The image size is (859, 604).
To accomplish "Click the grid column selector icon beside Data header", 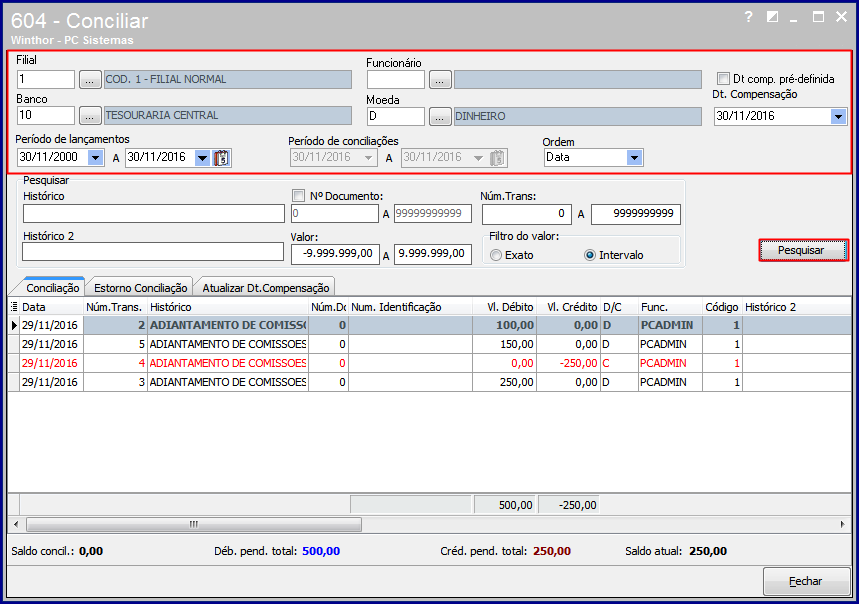I will coord(14,307).
